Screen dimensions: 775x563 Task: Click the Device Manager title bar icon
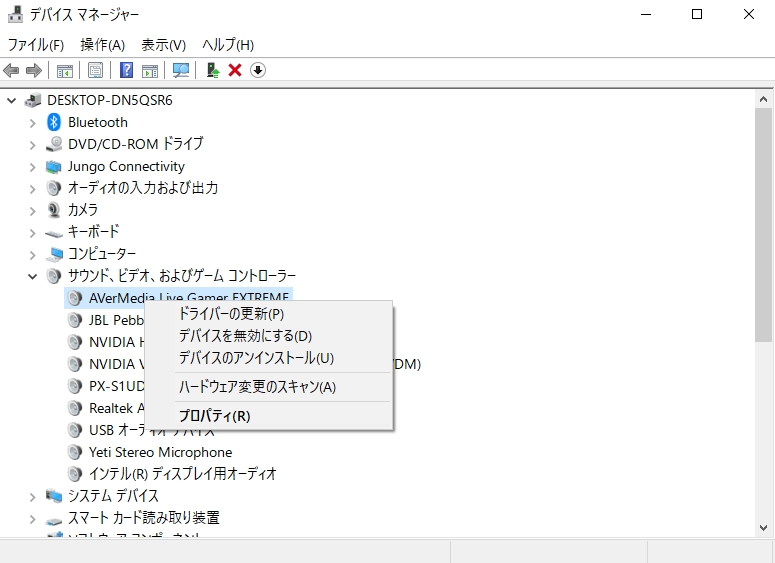point(15,14)
